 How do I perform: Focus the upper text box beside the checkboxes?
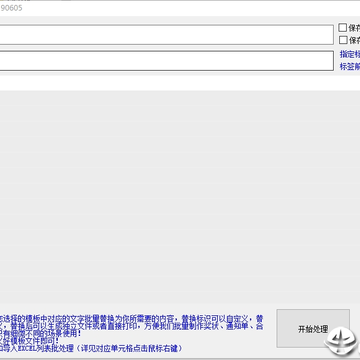tap(166, 34)
